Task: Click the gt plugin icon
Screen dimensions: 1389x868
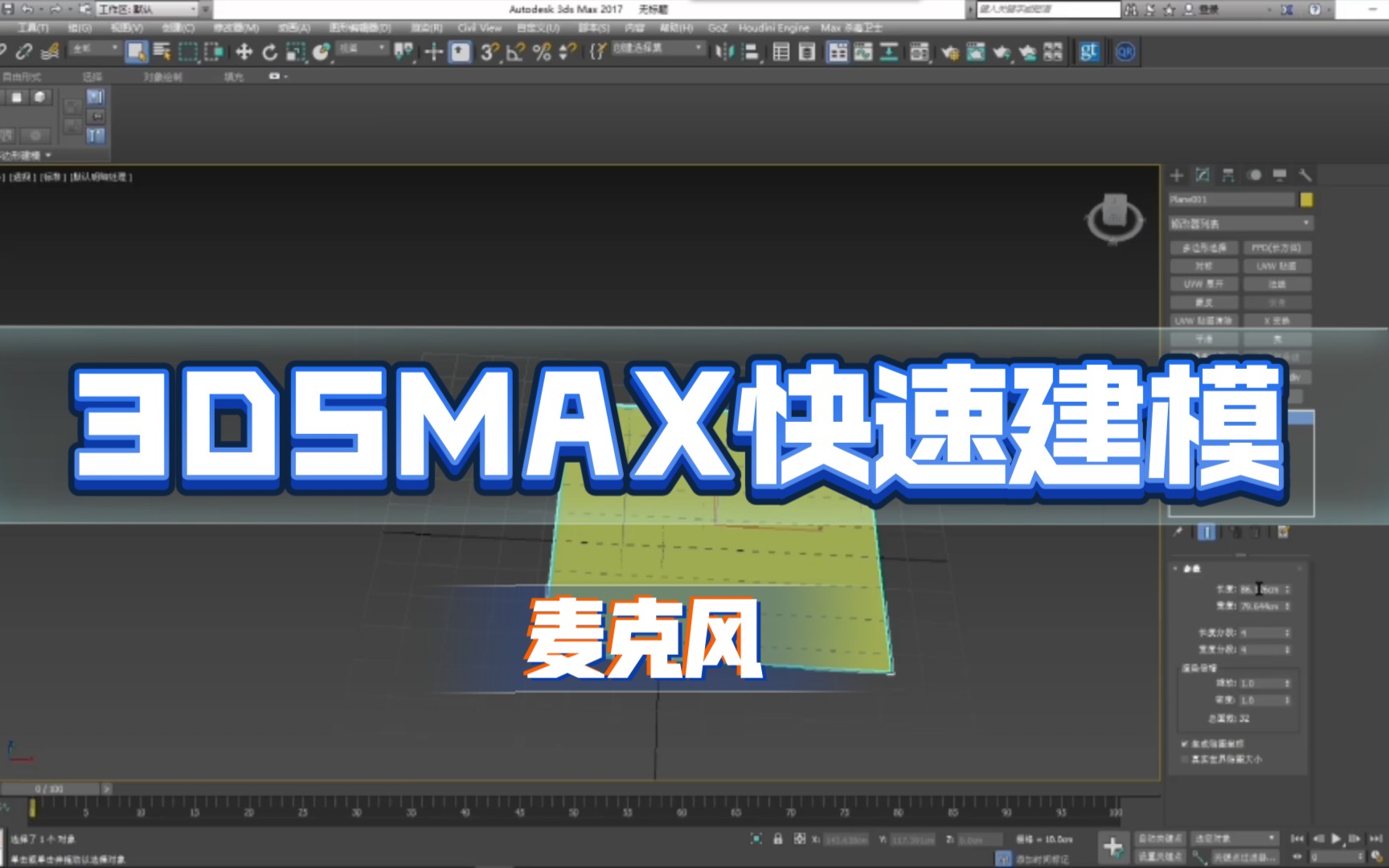Action: click(x=1089, y=52)
